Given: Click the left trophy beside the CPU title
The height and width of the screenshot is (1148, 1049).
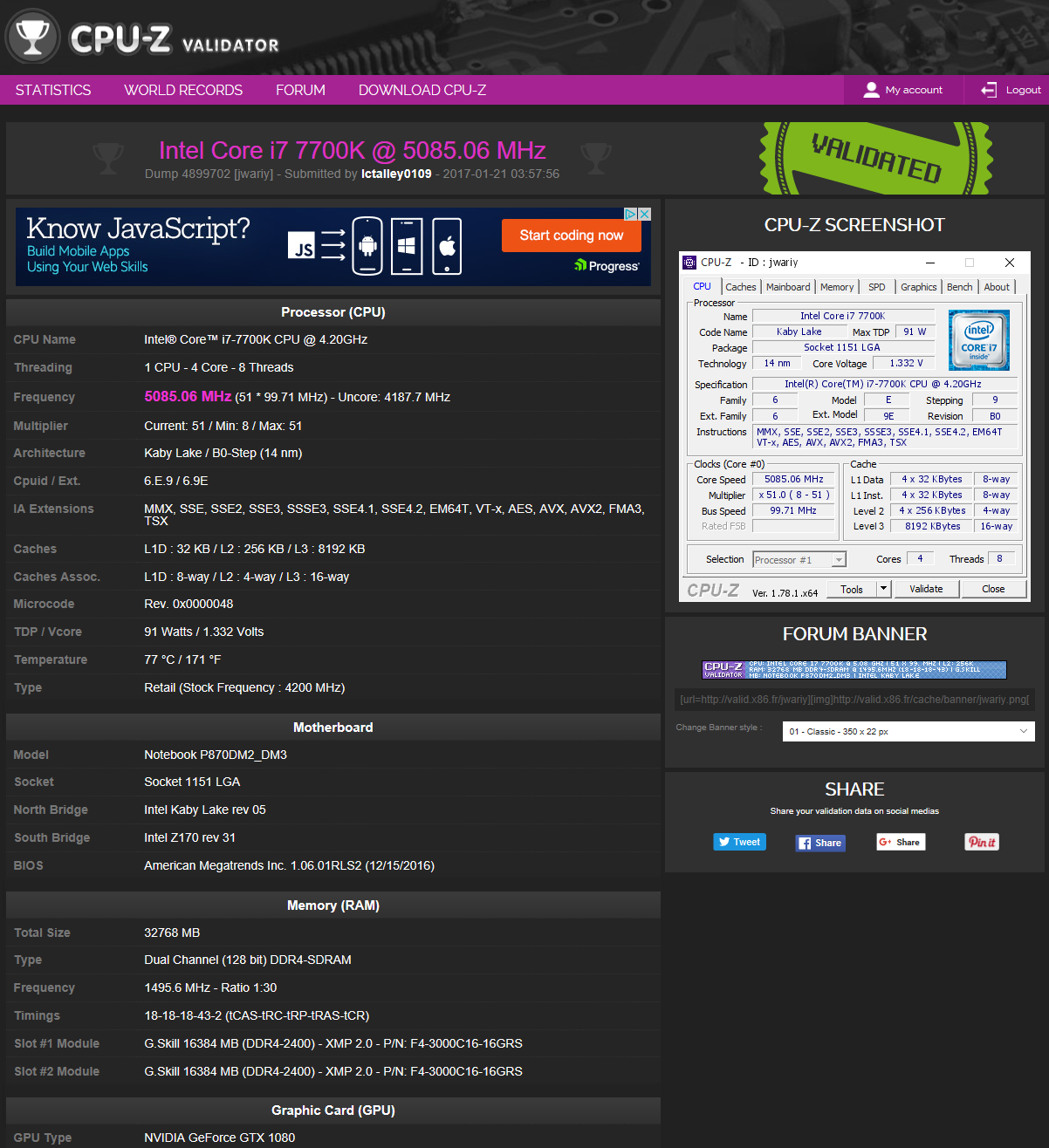Looking at the screenshot, I should tap(108, 158).
